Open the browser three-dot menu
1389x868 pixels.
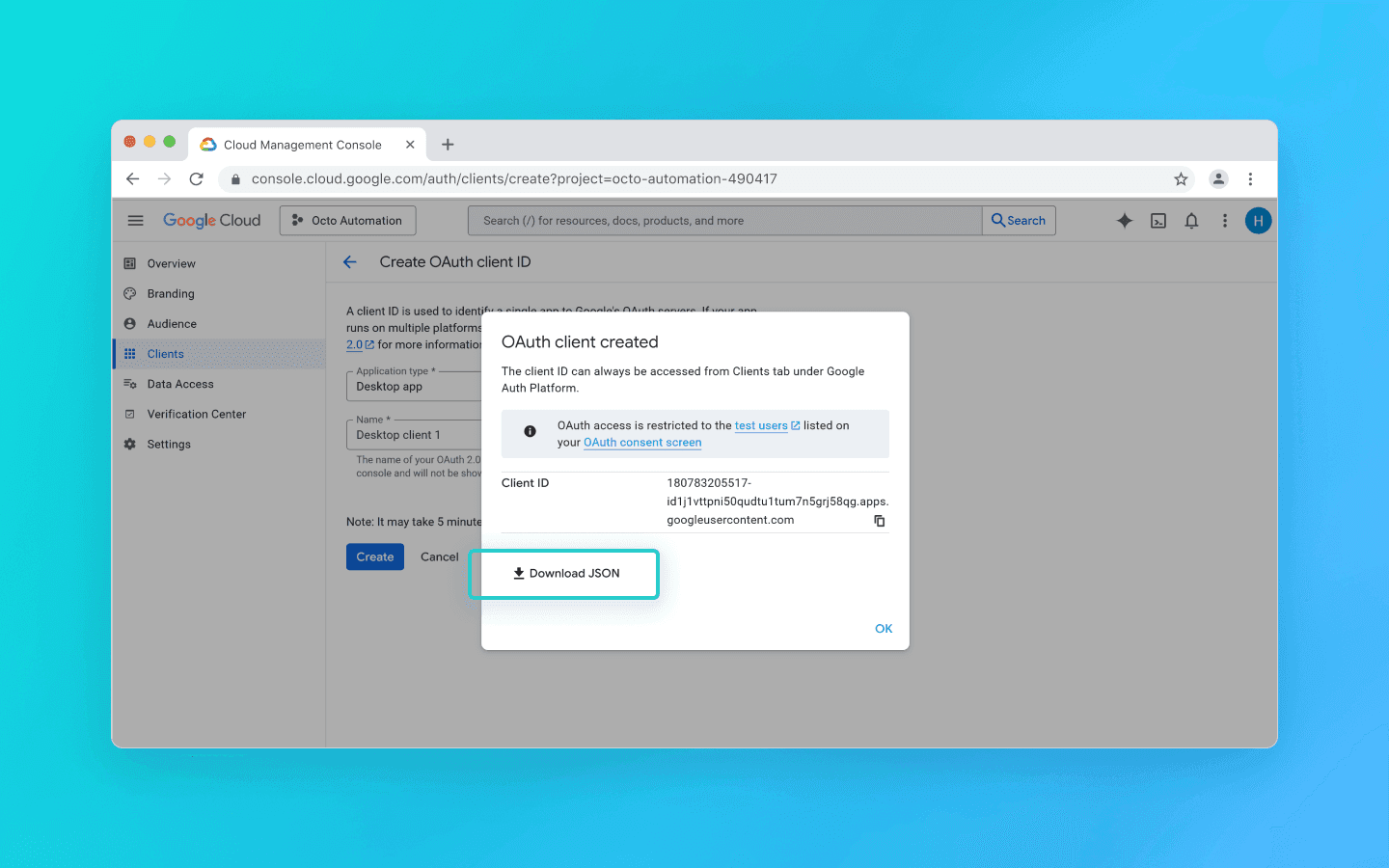click(x=1250, y=178)
